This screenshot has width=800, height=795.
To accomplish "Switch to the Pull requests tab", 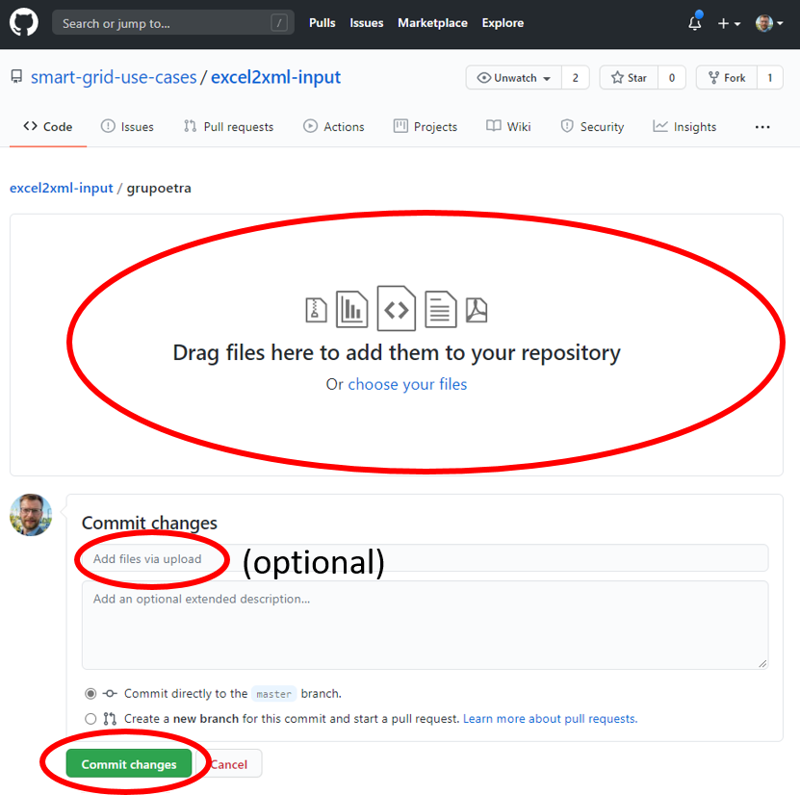I will click(229, 127).
